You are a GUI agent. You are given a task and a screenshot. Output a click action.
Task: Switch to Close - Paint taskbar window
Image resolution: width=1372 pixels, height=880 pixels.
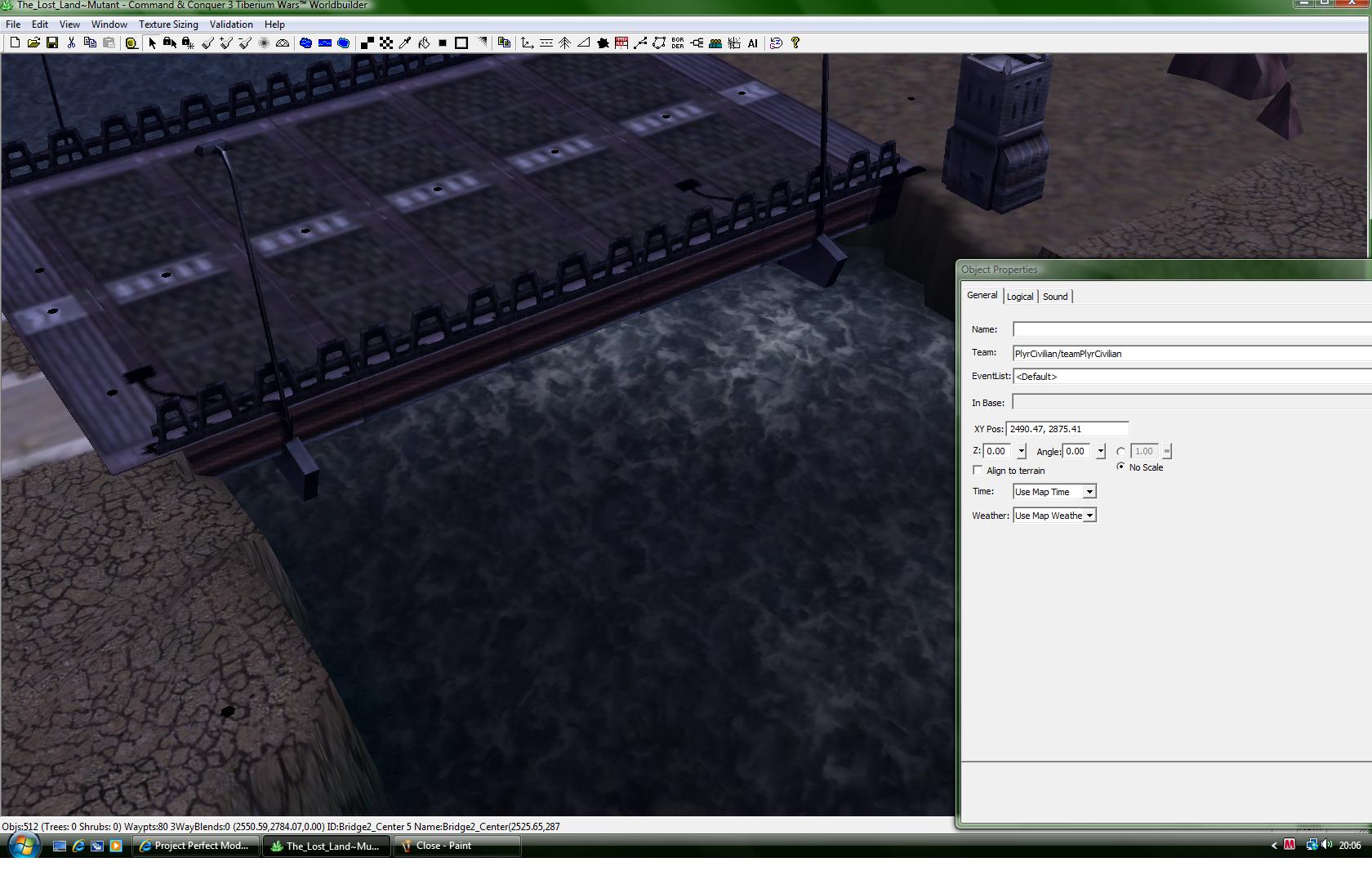[457, 846]
